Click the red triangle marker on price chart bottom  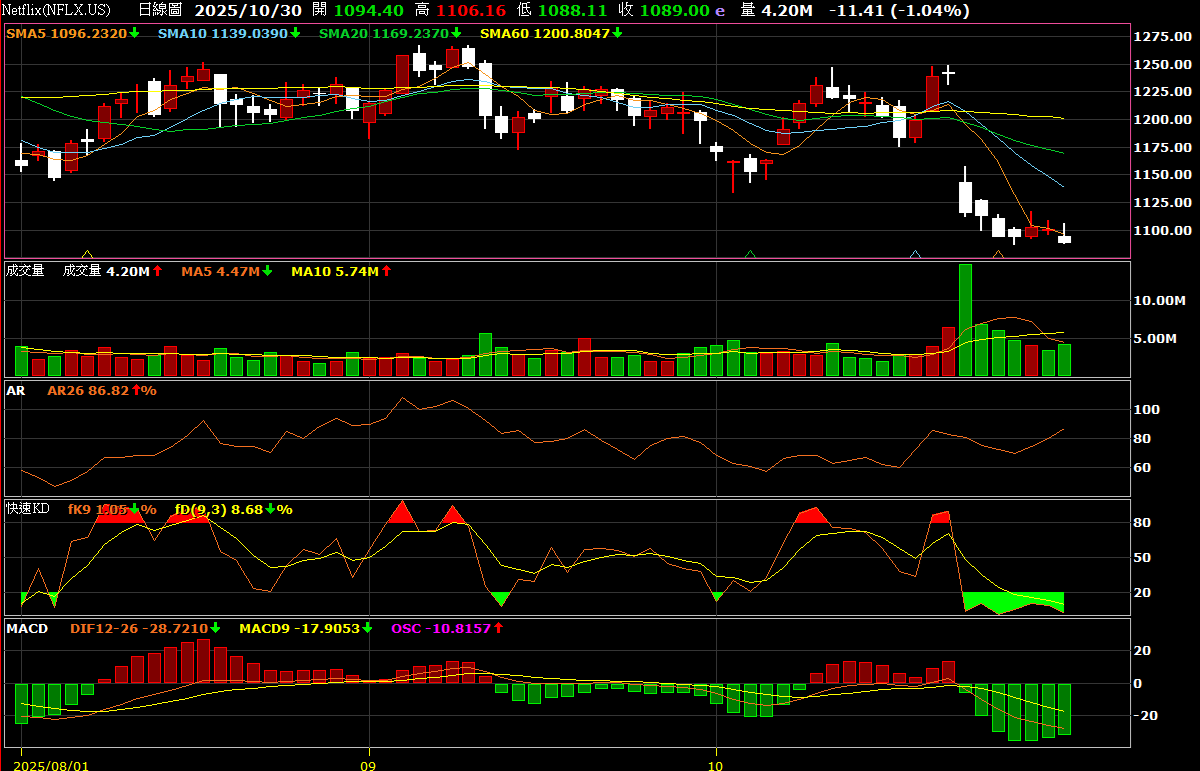point(998,255)
